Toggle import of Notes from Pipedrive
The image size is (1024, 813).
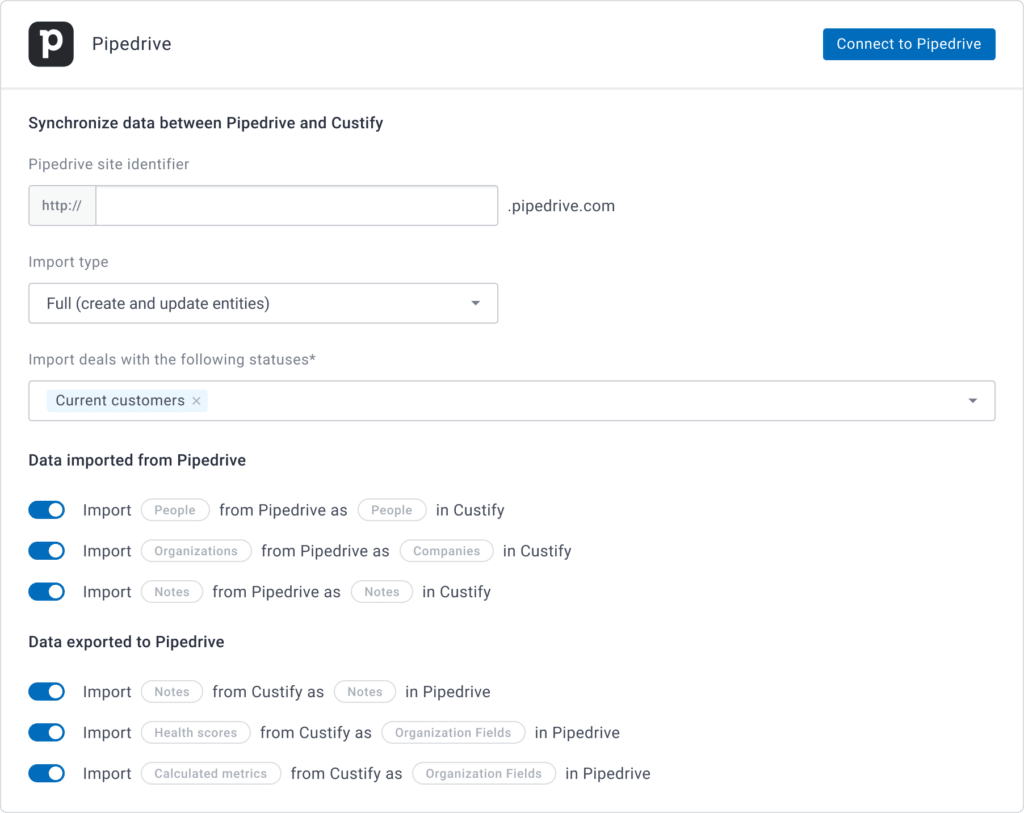tap(46, 592)
